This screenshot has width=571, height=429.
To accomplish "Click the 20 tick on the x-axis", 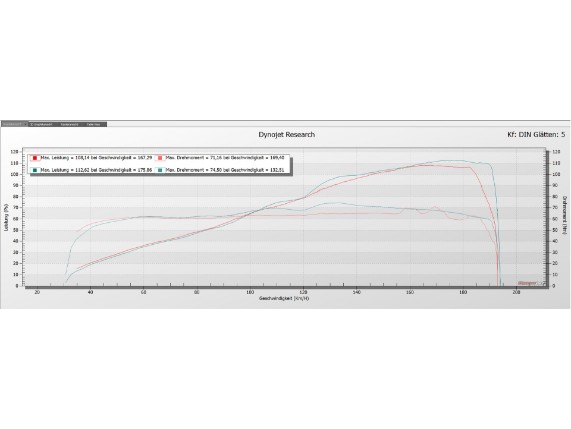I will pos(37,292).
